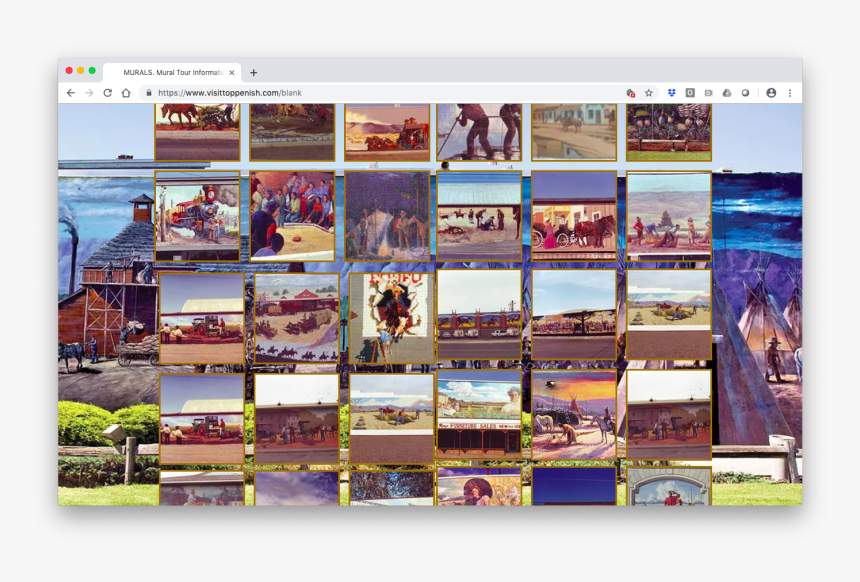Viewport: 860px width, 582px height.
Task: Open the Google Drive extension
Action: coord(727,93)
